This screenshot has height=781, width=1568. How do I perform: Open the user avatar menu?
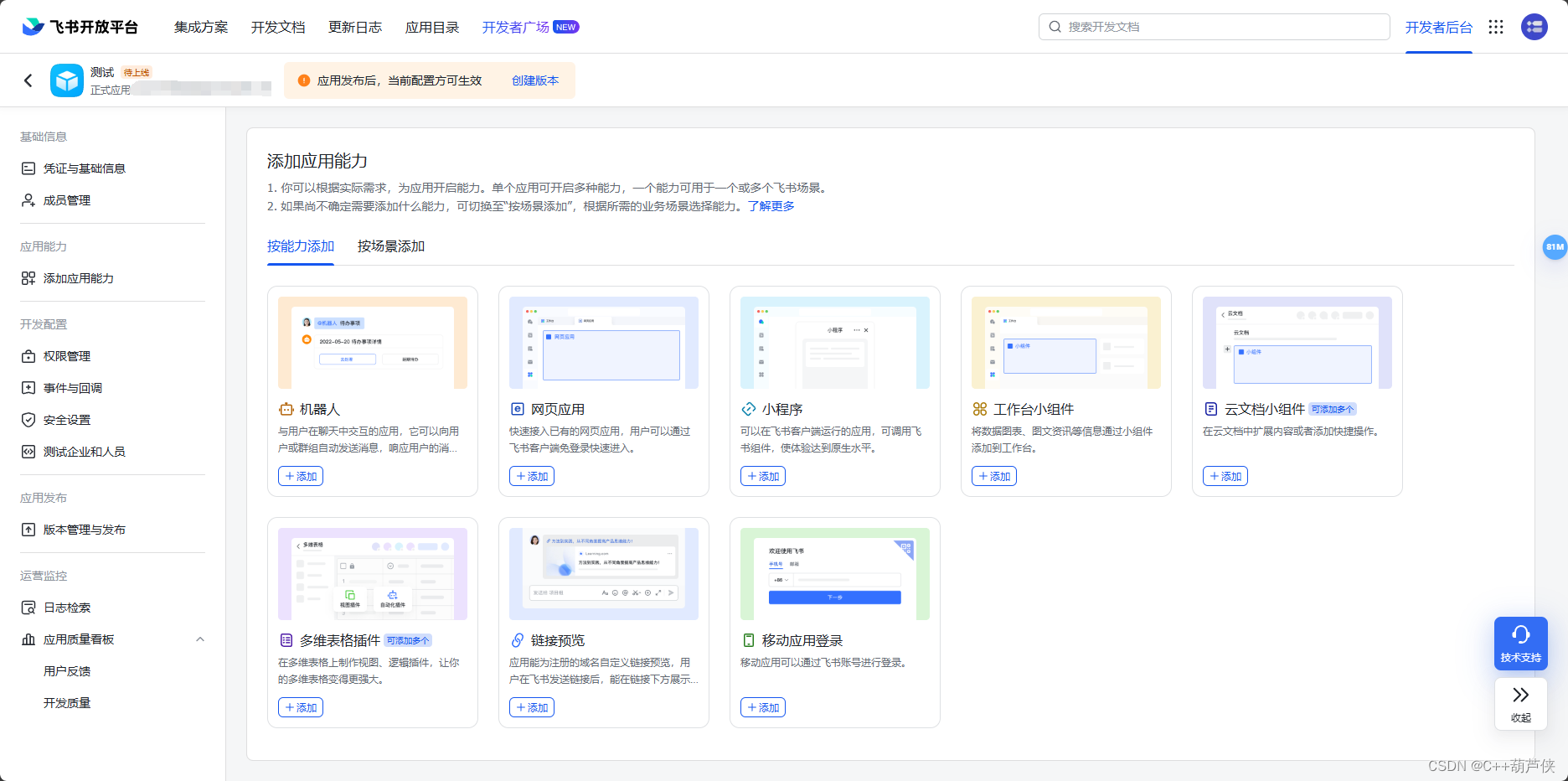[x=1534, y=27]
